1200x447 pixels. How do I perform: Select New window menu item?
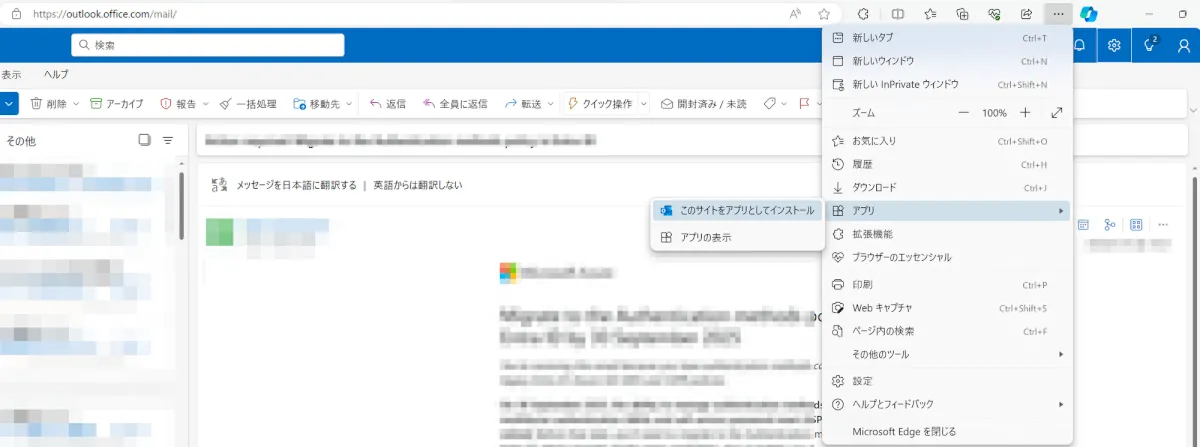[946, 61]
